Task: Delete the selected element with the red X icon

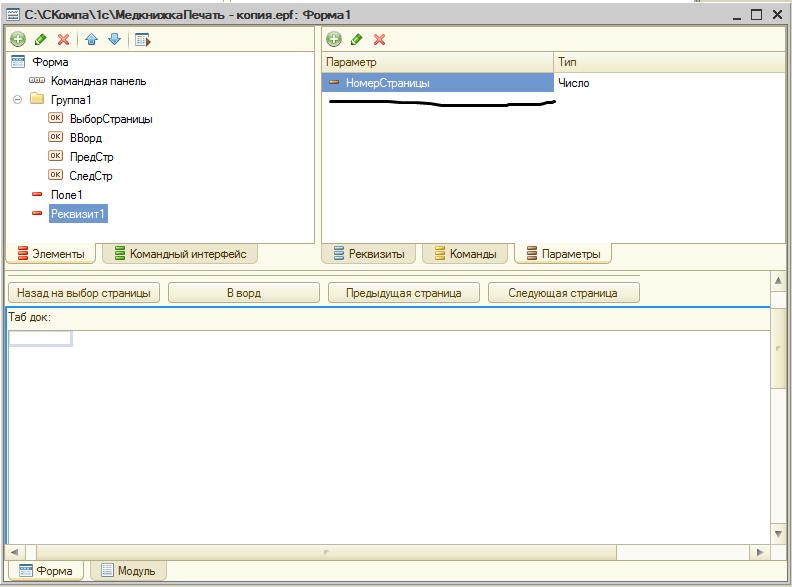Action: pos(64,40)
